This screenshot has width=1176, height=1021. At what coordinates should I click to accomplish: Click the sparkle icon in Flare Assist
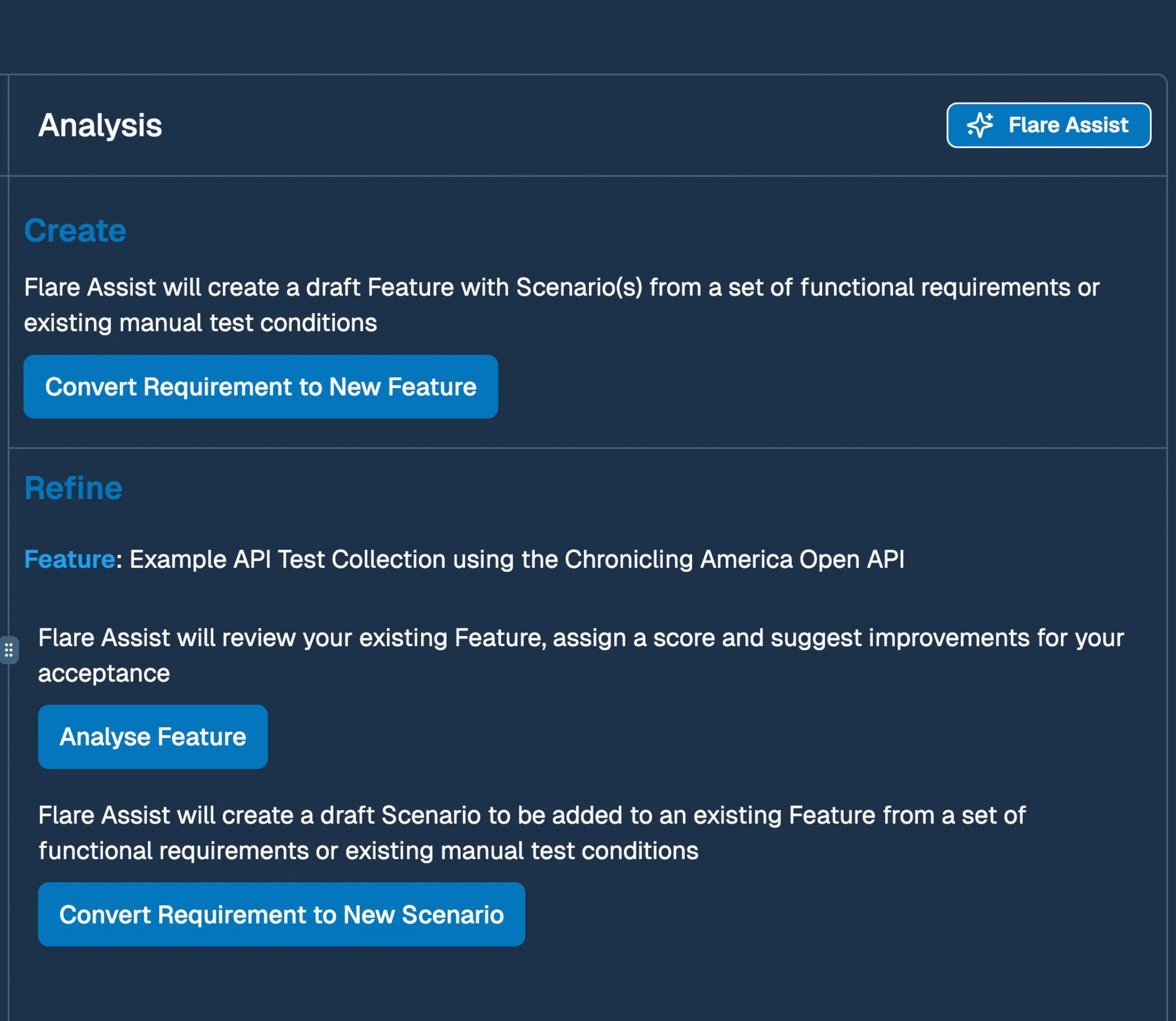tap(979, 125)
